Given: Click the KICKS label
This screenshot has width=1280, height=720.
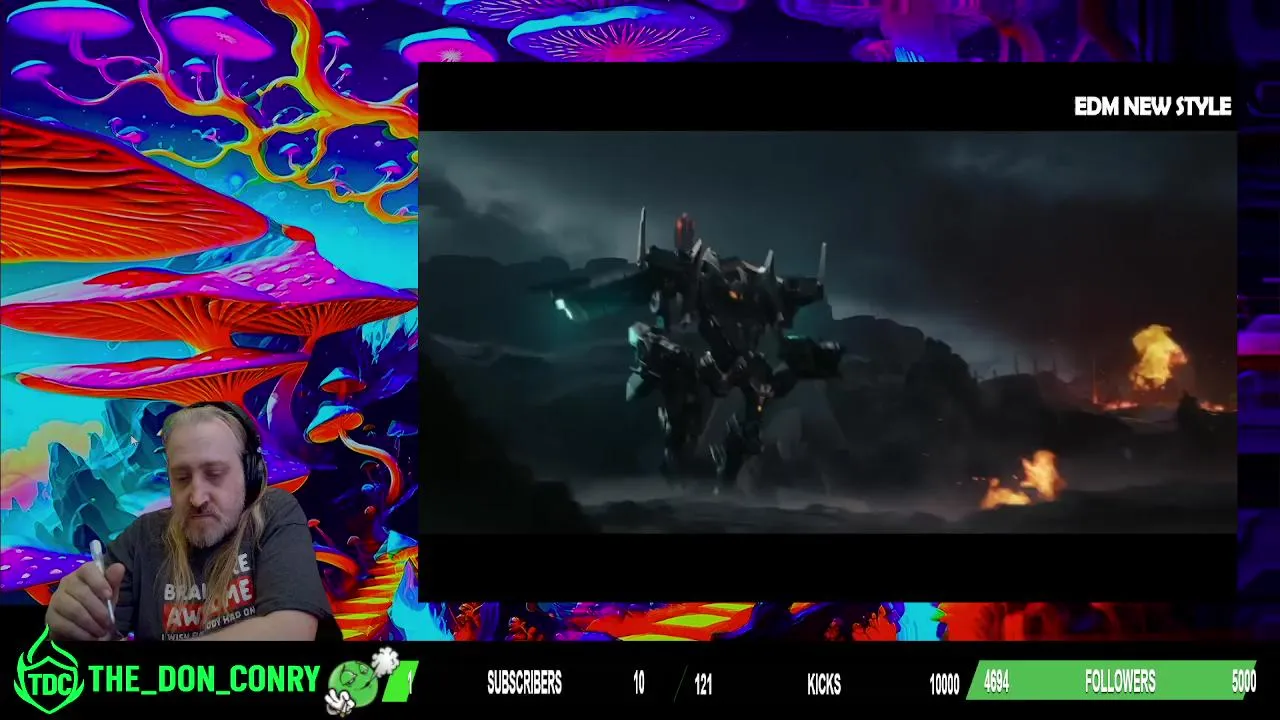Looking at the screenshot, I should pos(824,684).
